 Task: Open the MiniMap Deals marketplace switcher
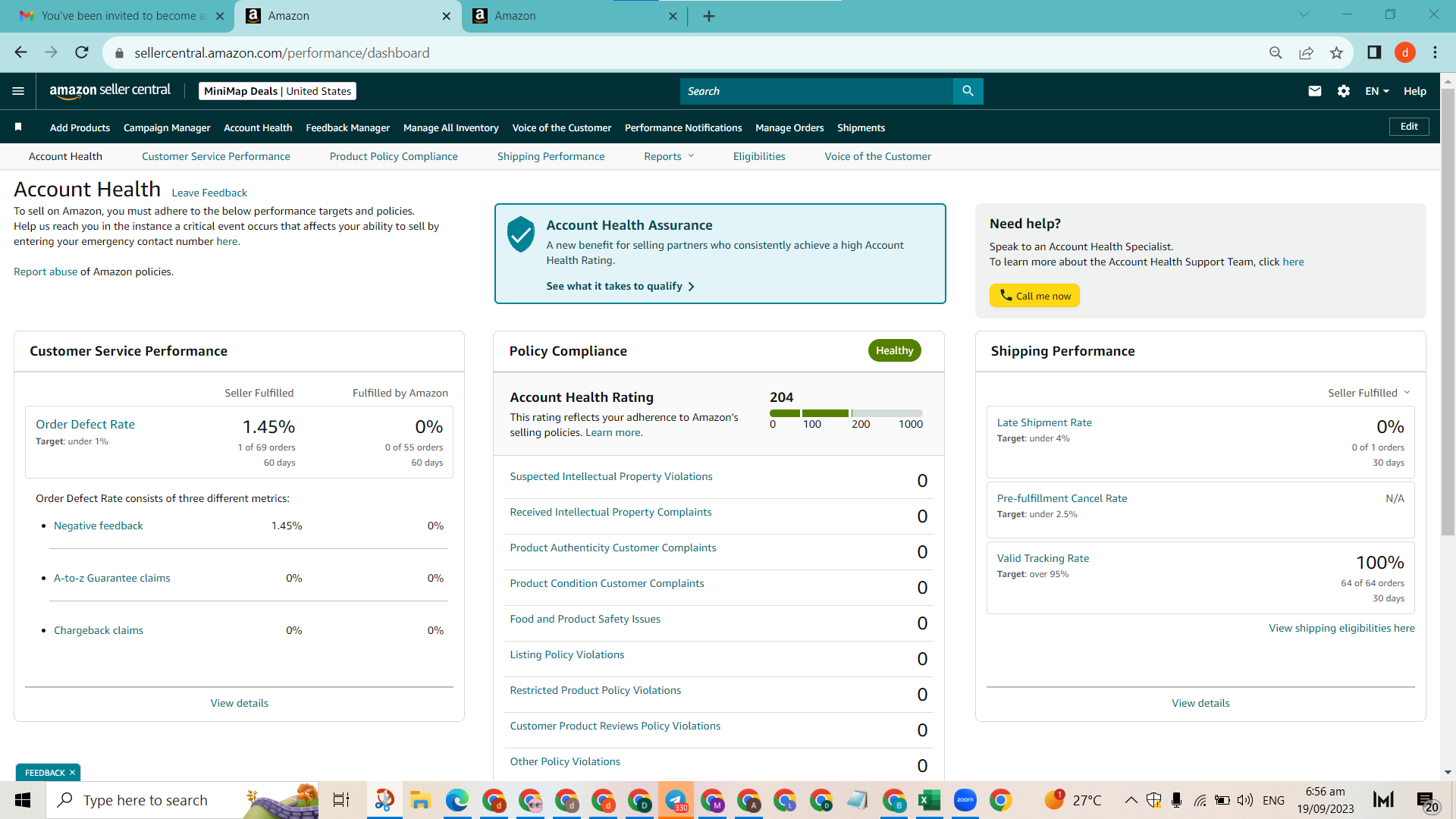pyautogui.click(x=278, y=91)
